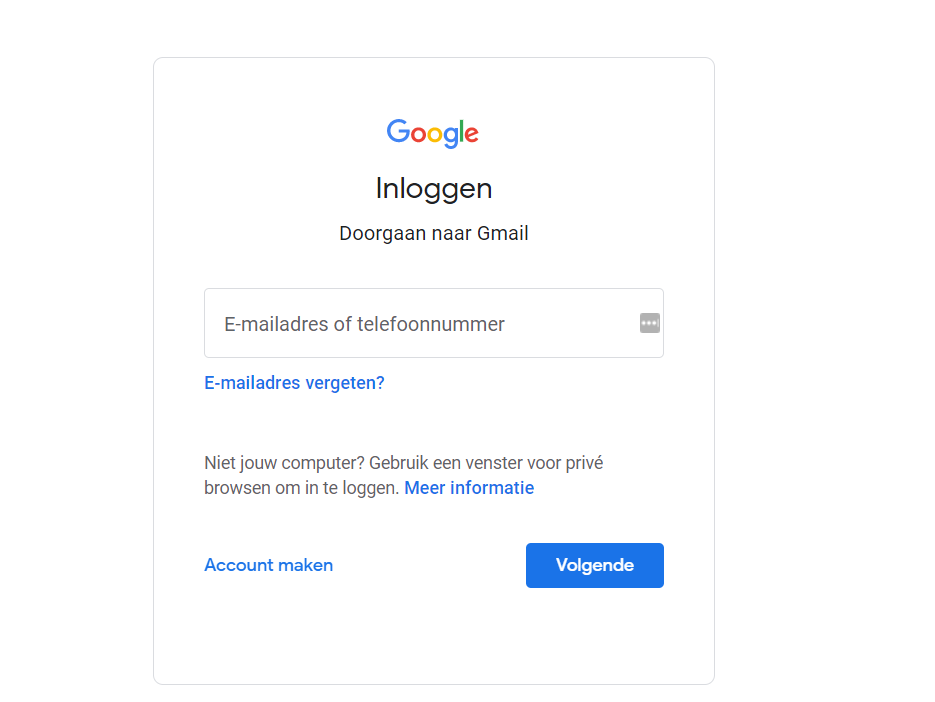This screenshot has width=935, height=702.
Task: Focus the E-mailadres of telefoonnummer field
Action: click(x=434, y=323)
